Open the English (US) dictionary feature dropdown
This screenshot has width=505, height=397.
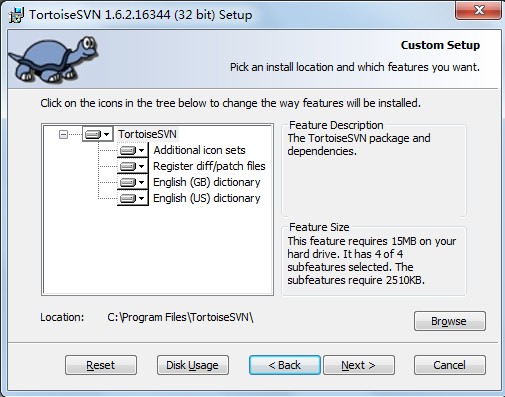(x=133, y=198)
